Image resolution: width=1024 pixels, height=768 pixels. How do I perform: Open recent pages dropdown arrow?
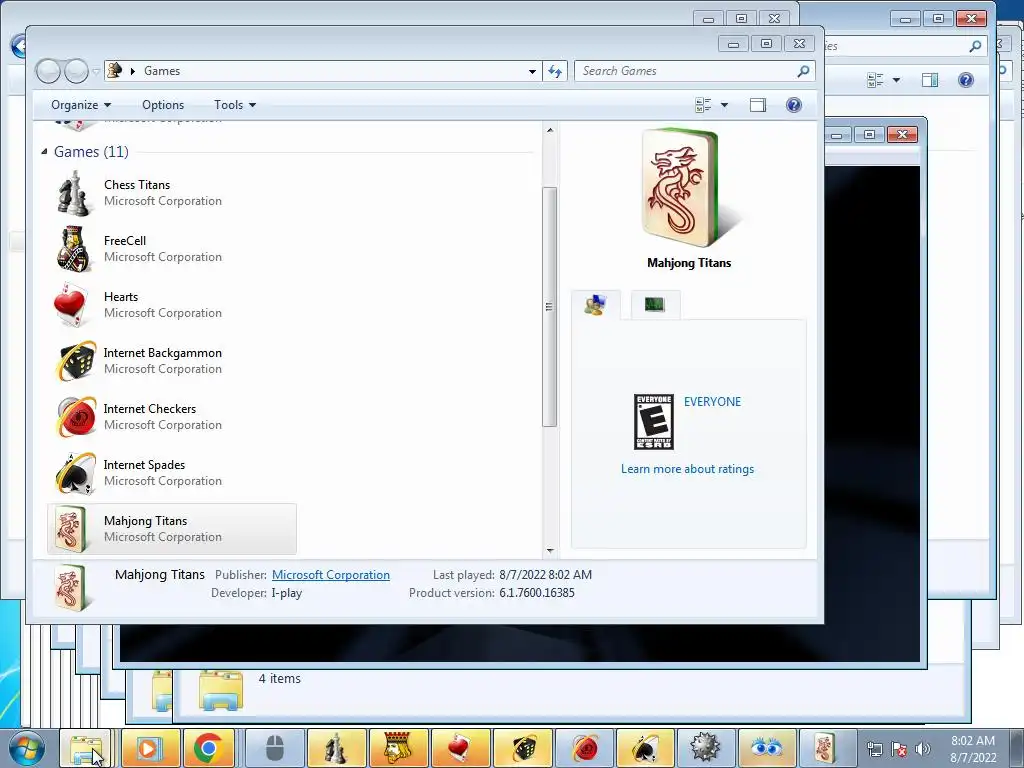[x=96, y=71]
